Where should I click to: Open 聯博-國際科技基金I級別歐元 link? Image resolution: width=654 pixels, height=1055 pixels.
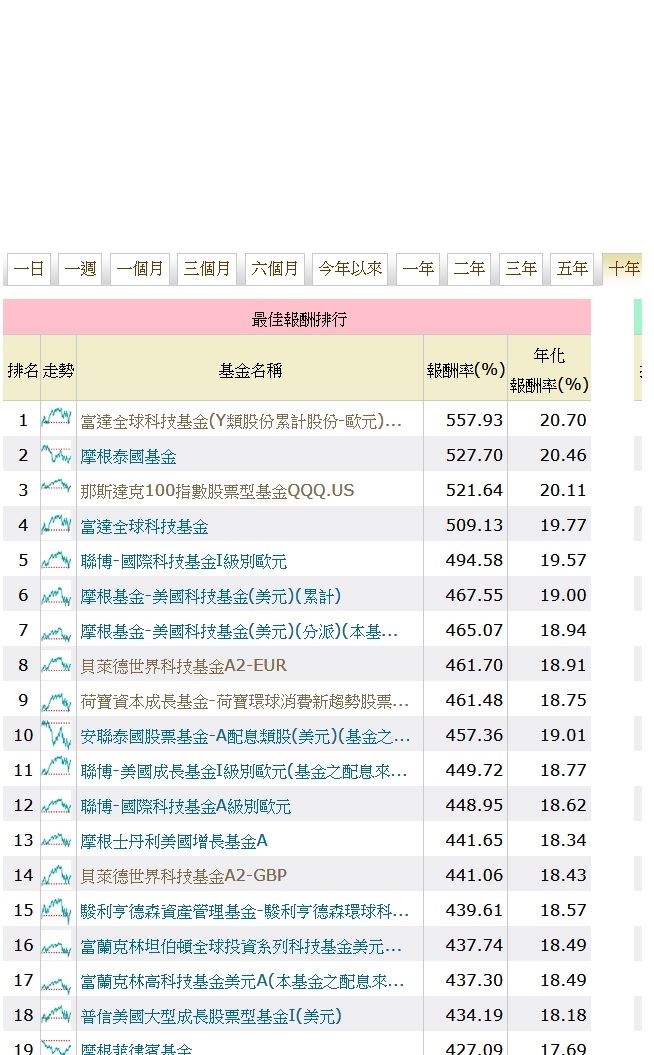pos(184,561)
